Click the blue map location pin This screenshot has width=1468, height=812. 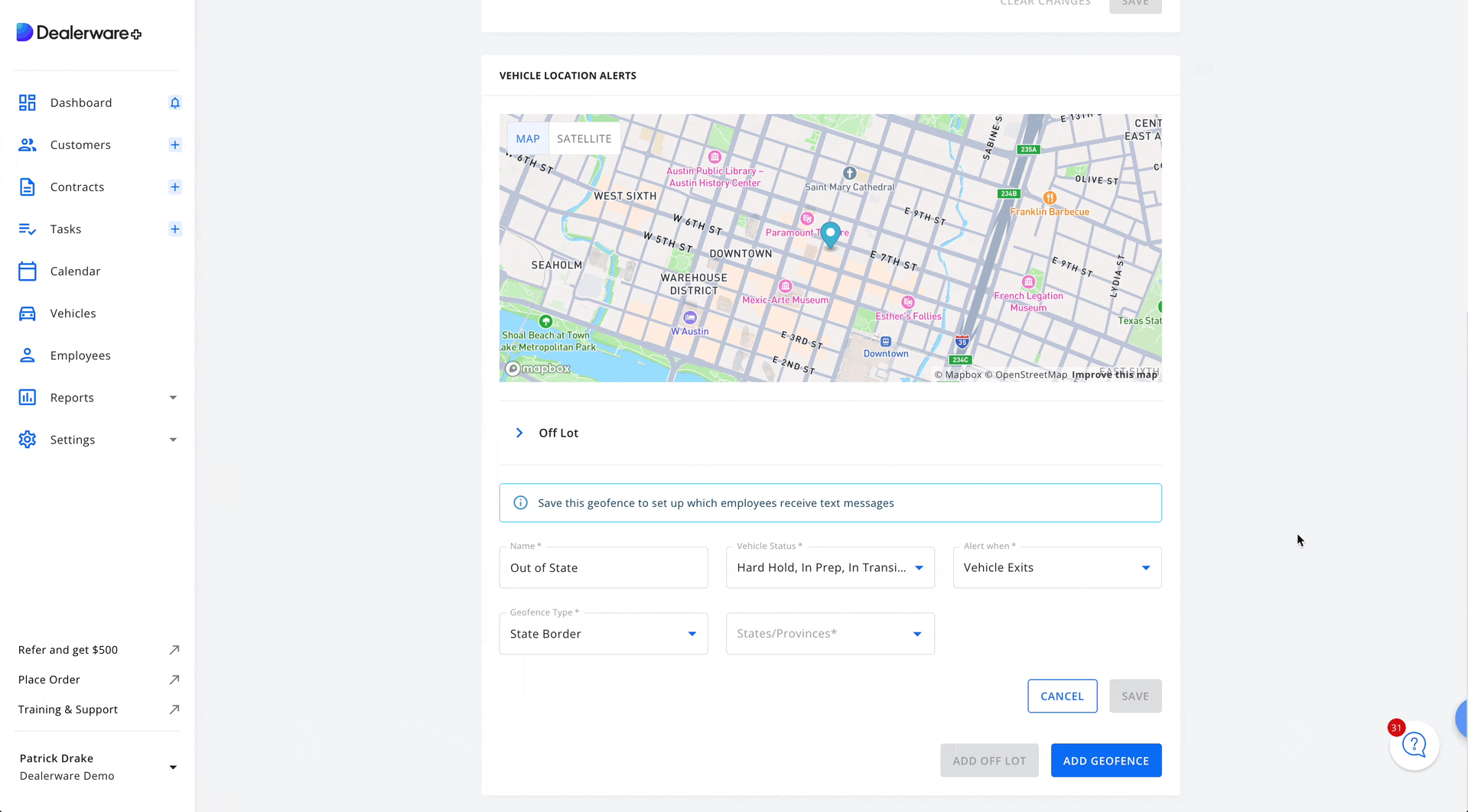click(830, 235)
